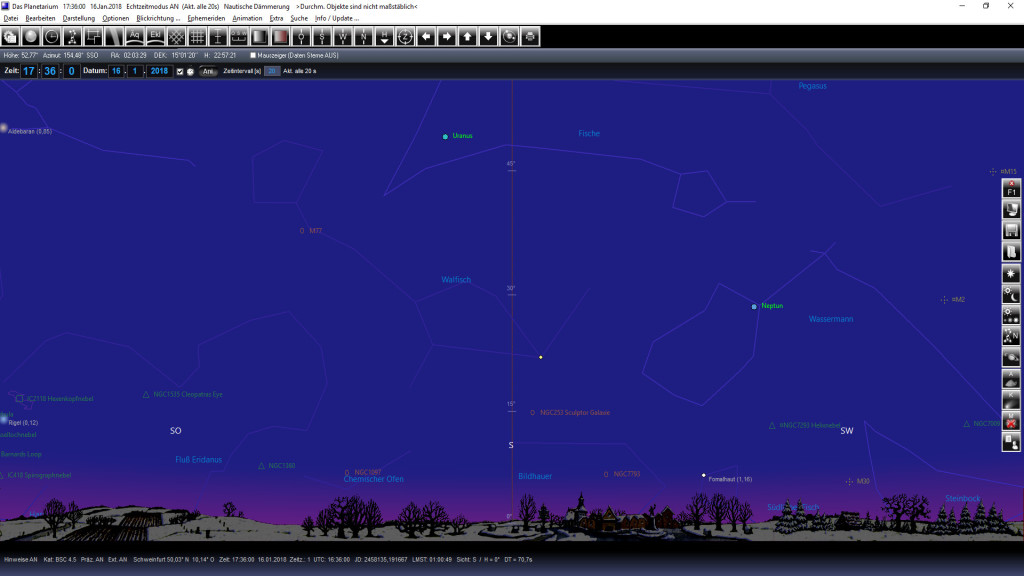Click the floppy disk save icon
Screen dimensions: 1024x576
1010,230
